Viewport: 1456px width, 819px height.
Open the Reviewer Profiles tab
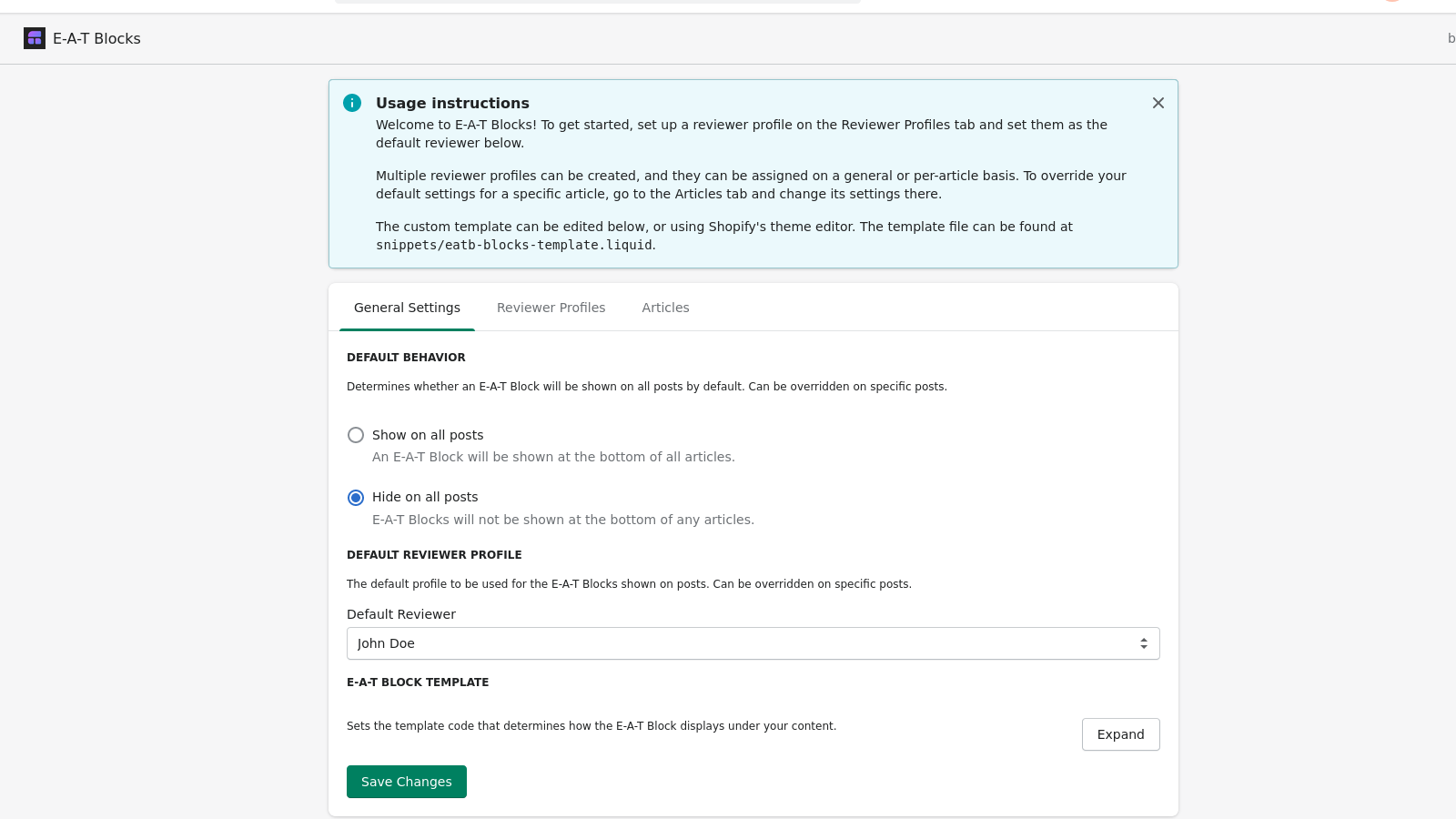click(551, 308)
